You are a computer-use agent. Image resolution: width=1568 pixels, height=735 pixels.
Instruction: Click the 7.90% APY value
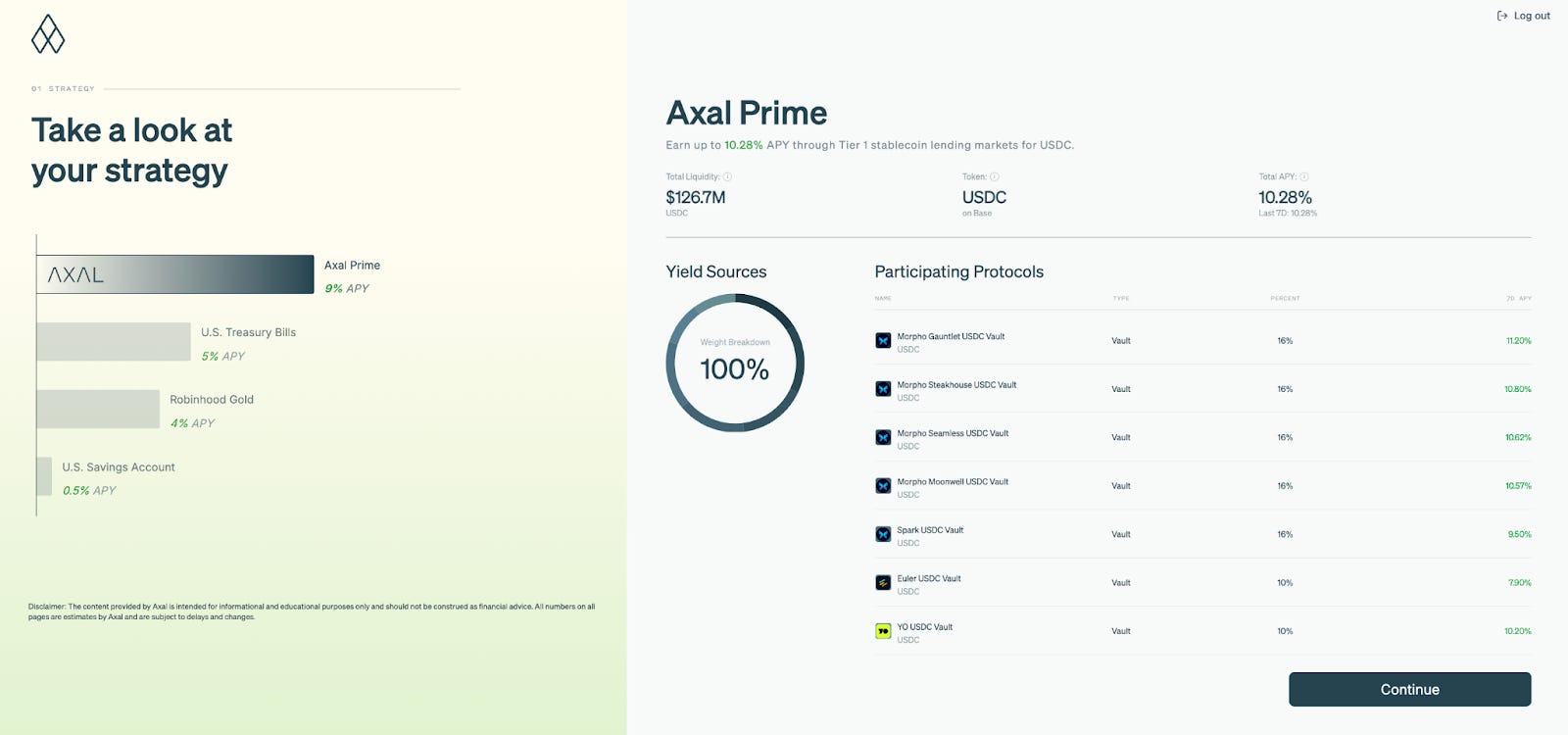pyautogui.click(x=1520, y=582)
